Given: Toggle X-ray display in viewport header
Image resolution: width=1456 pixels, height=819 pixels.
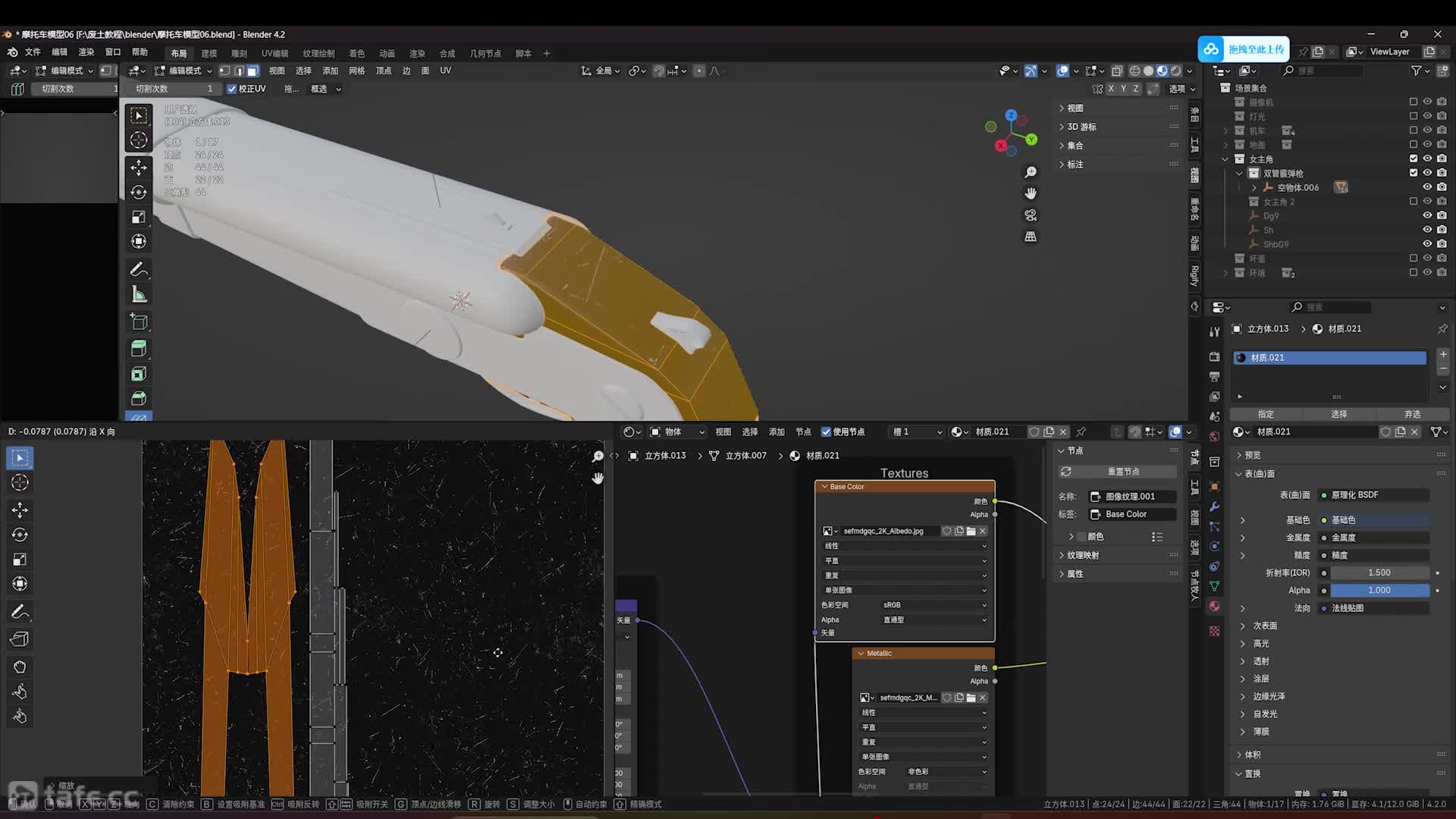Looking at the screenshot, I should 1117,71.
